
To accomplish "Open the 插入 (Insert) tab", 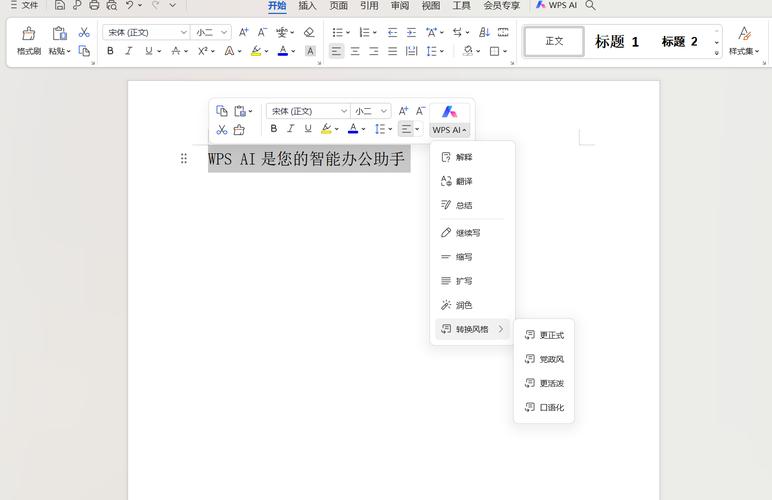I will (307, 5).
